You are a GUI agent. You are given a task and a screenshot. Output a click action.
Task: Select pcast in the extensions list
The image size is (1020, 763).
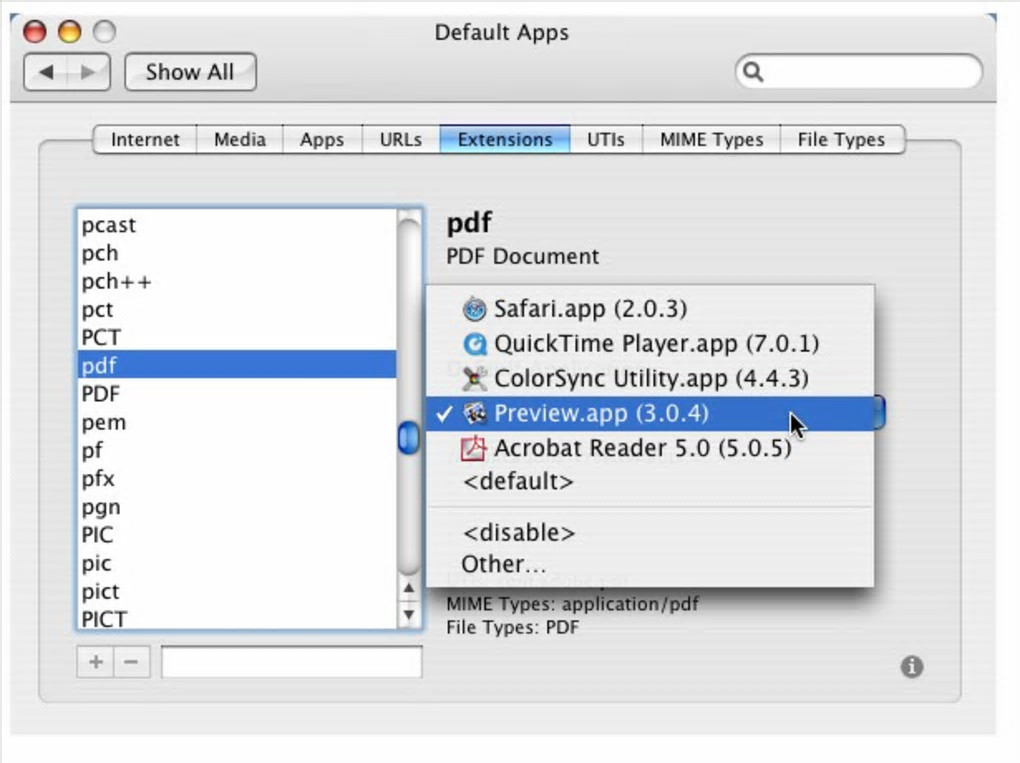click(x=237, y=225)
